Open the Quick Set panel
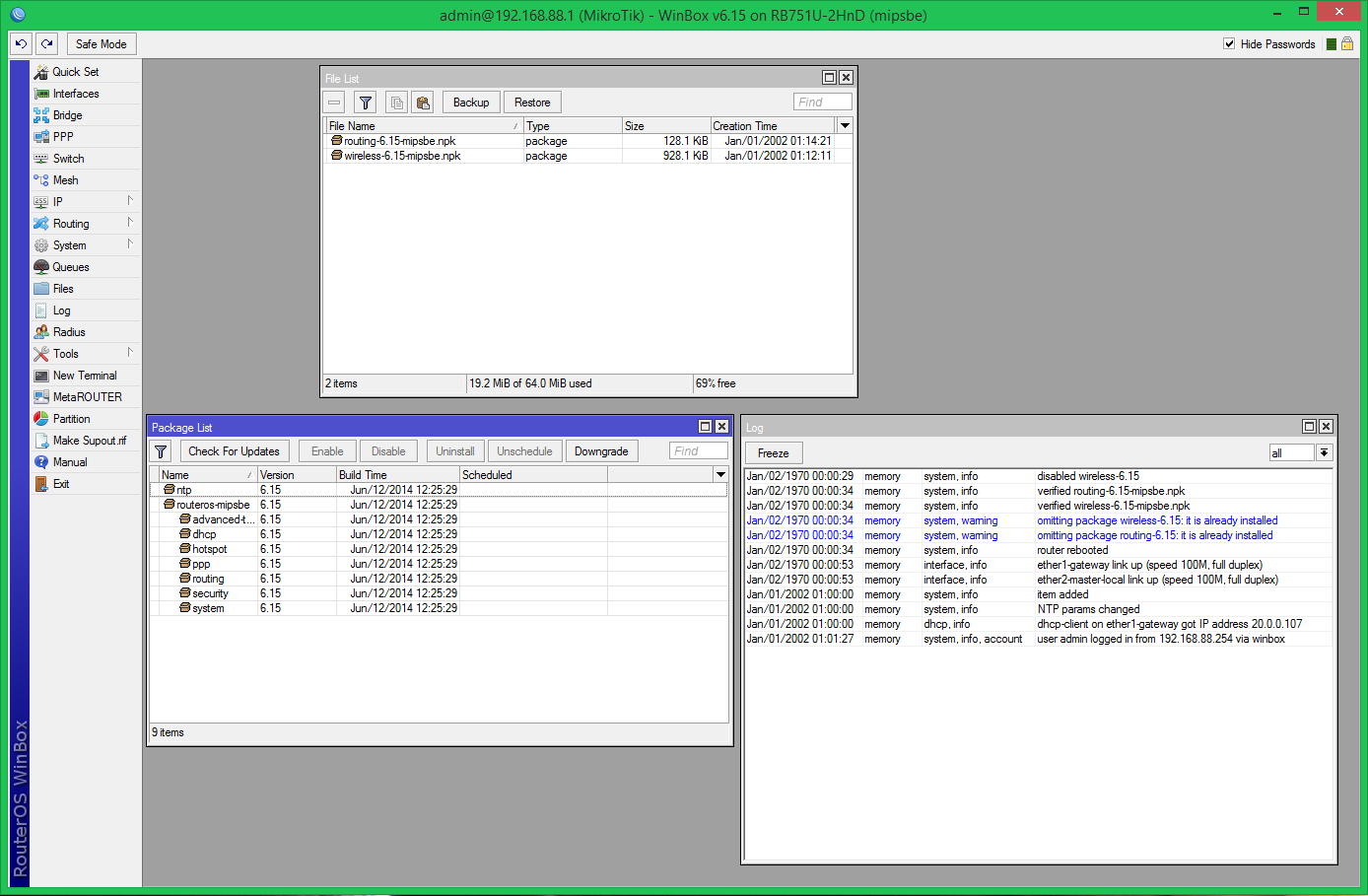The width and height of the screenshot is (1368, 896). pyautogui.click(x=74, y=71)
